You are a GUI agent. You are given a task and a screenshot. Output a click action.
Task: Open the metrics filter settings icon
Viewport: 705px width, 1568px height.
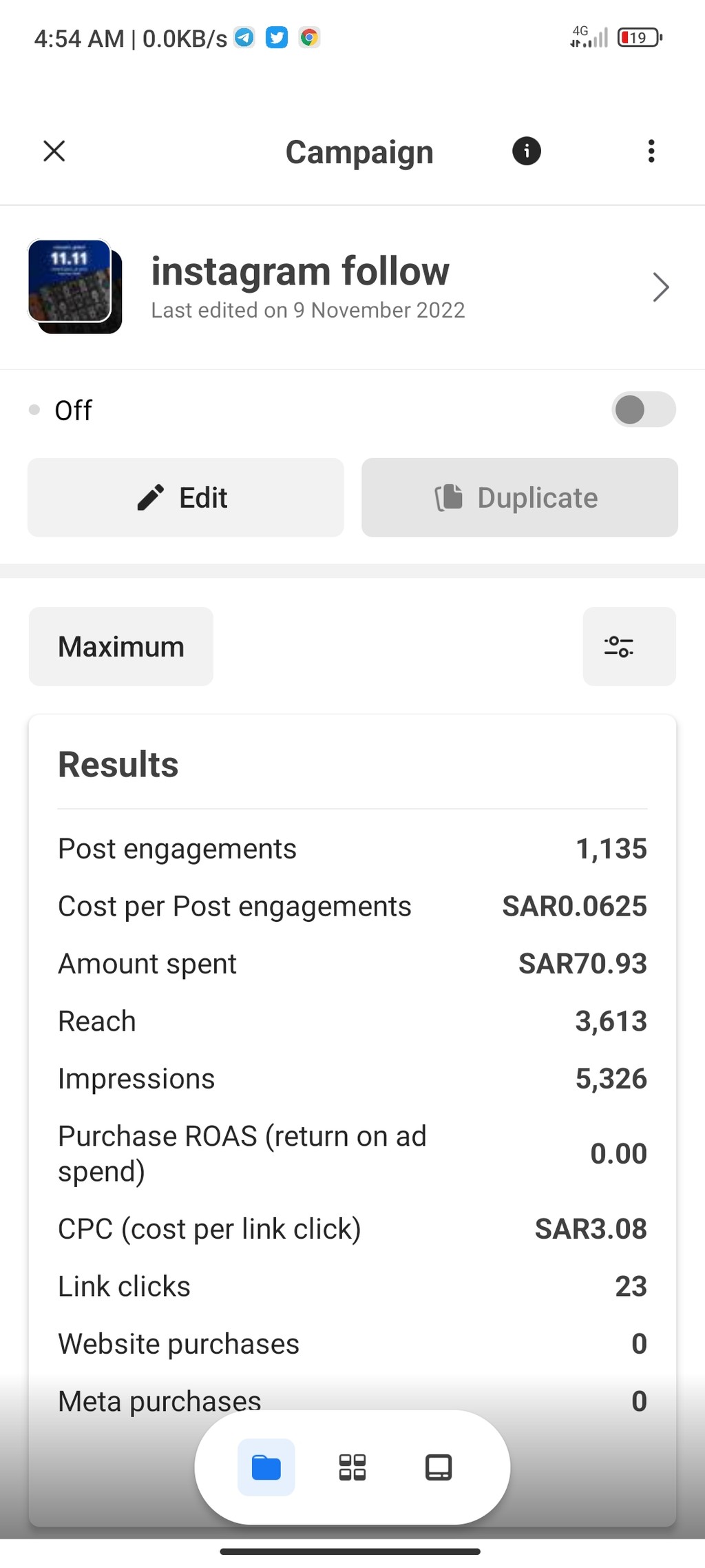[x=629, y=646]
